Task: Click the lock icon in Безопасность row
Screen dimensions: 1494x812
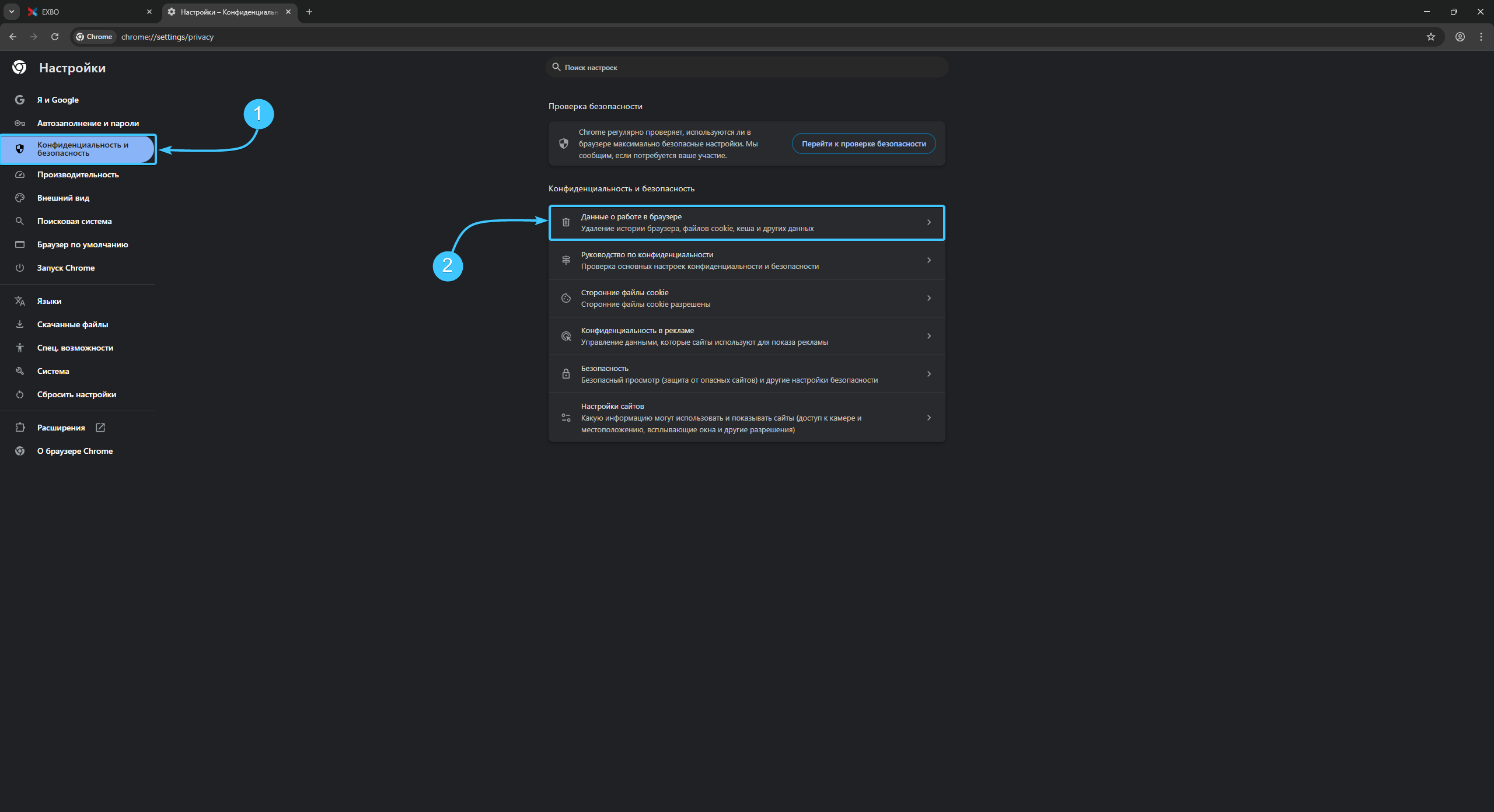Action: tap(566, 374)
